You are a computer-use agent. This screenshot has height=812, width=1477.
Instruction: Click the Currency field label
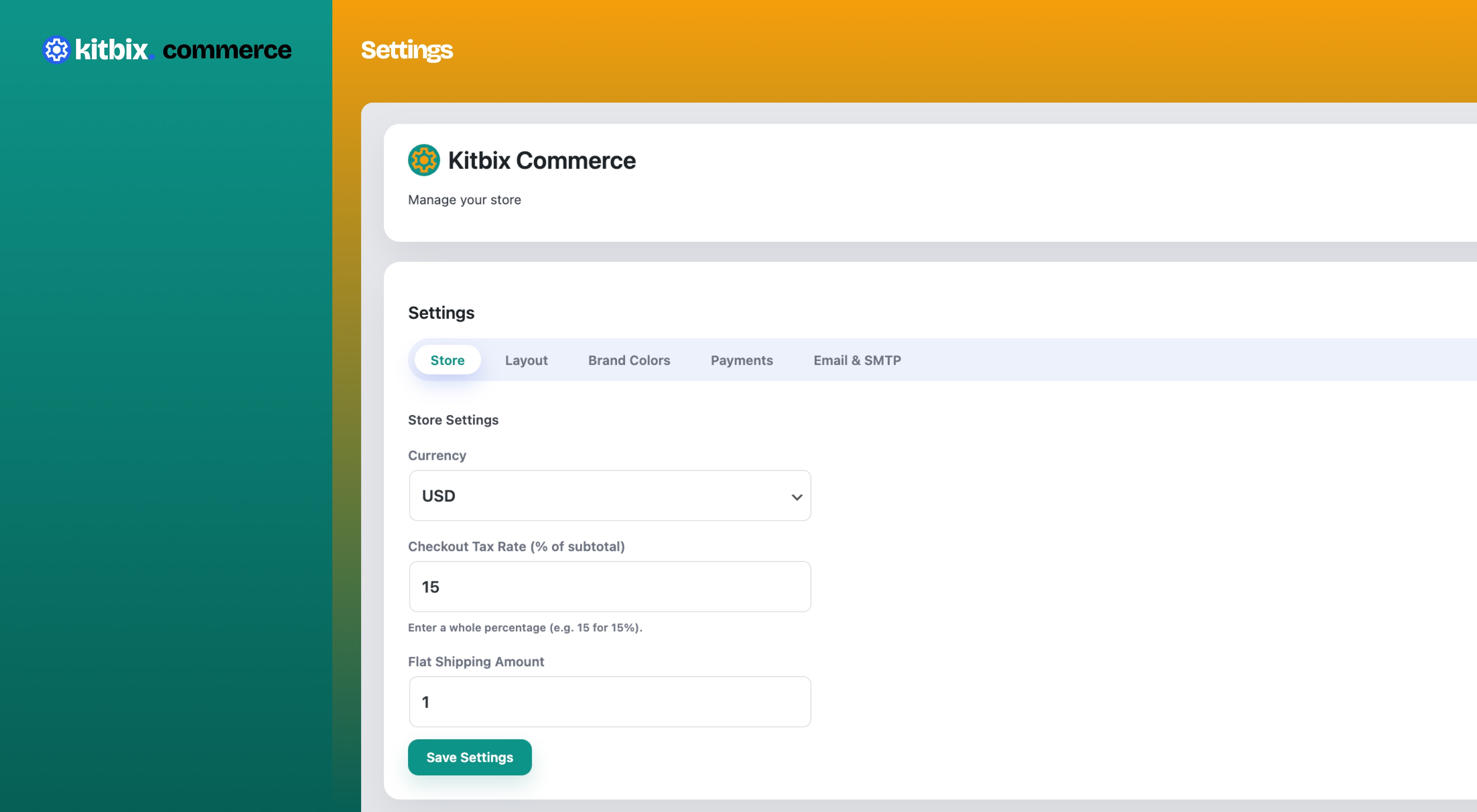[x=437, y=455]
